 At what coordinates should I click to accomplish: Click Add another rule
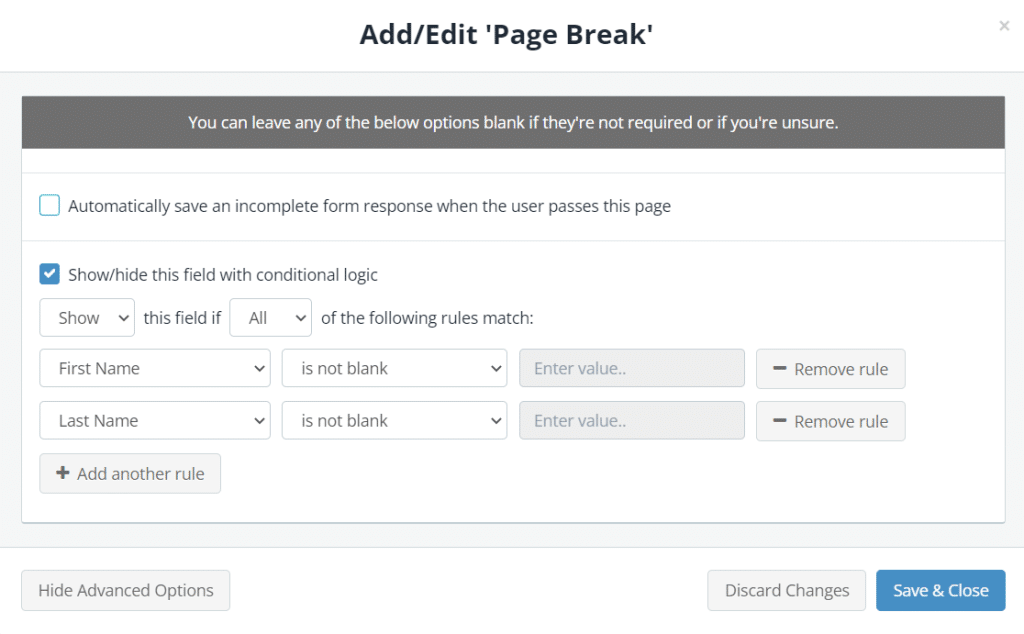click(130, 473)
